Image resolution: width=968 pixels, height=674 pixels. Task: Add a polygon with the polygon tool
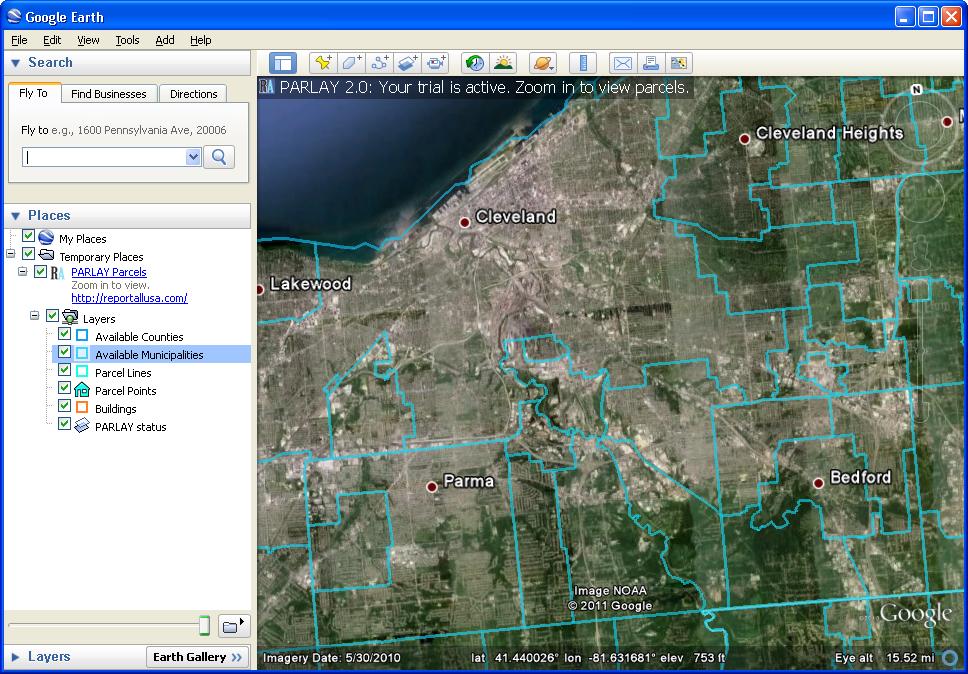351,63
